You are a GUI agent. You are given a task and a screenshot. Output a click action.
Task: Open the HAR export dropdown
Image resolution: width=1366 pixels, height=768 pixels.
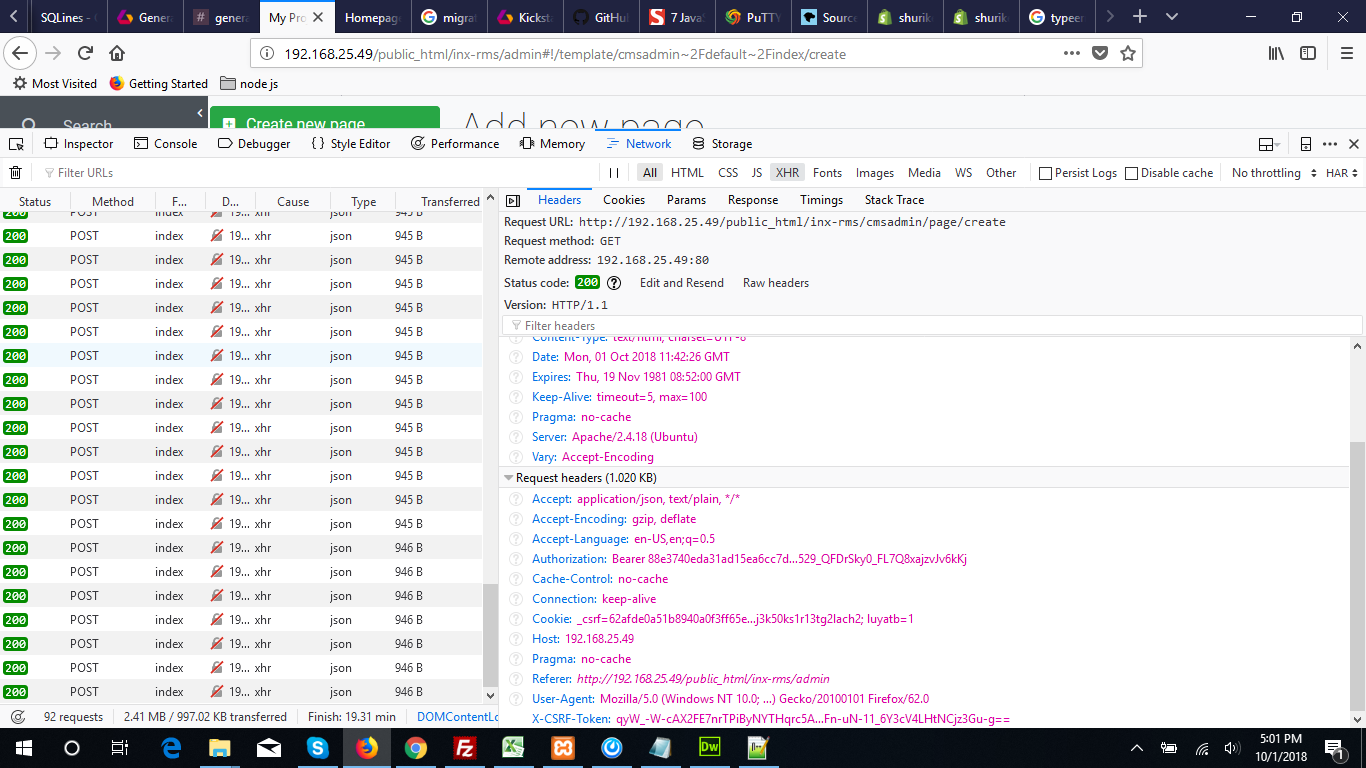click(1340, 172)
